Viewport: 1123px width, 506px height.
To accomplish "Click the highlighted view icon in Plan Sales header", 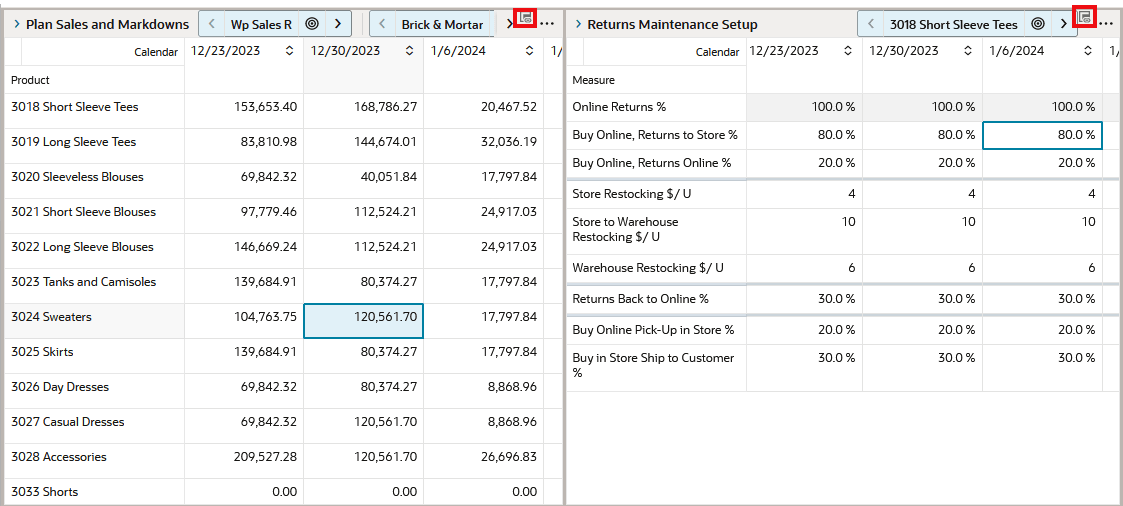I will pos(525,17).
